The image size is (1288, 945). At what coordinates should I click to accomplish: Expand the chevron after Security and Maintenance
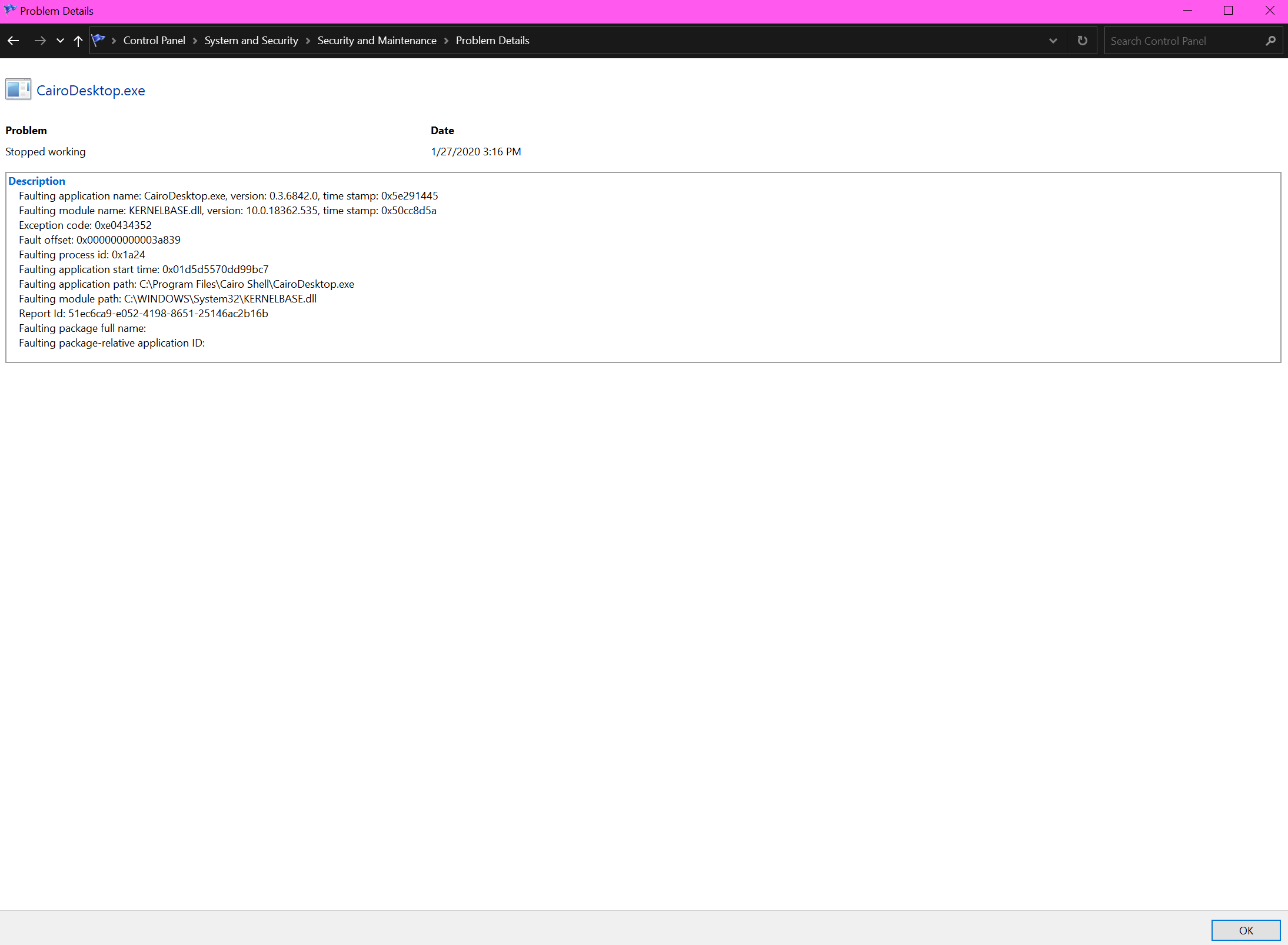click(x=446, y=41)
